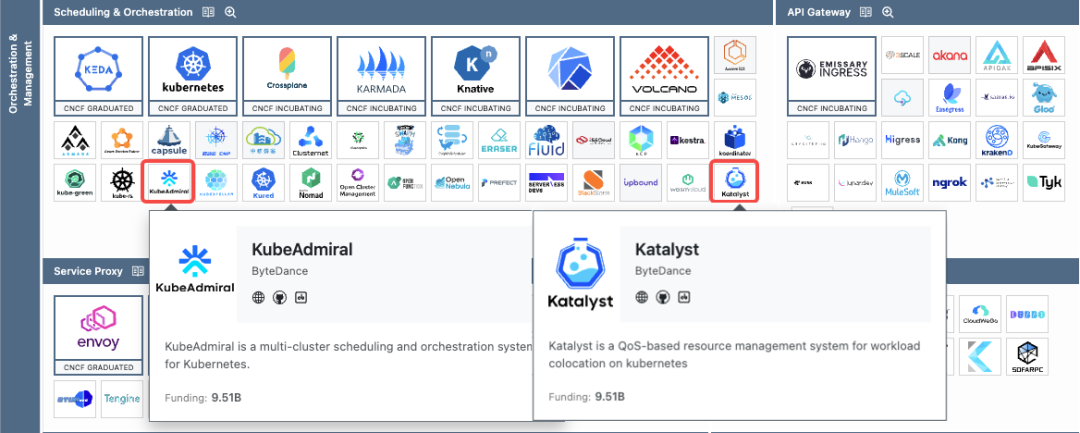
Task: Click the Katalyst title in popup
Action: coord(667,249)
